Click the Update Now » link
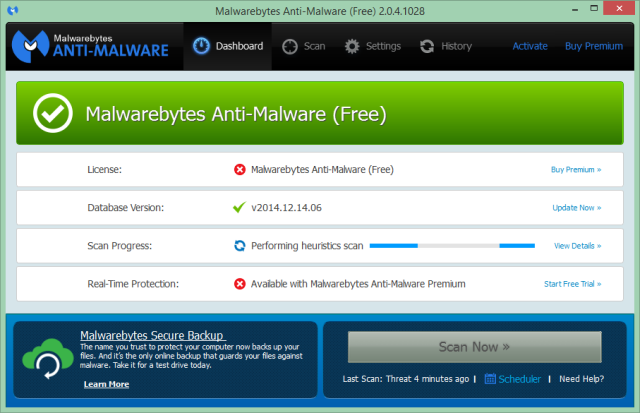 coord(577,208)
